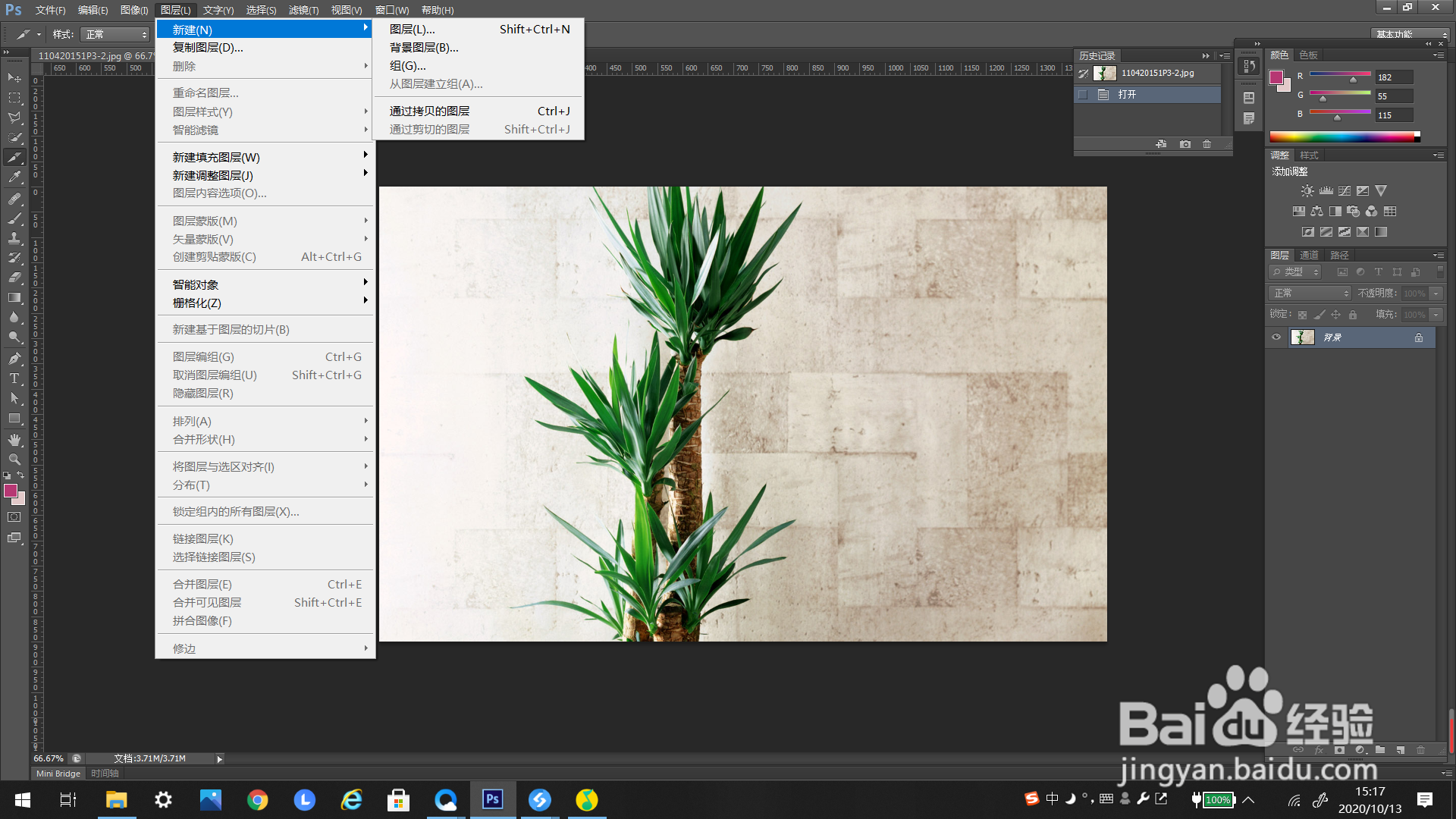Open the 样式 dropdown in options bar
This screenshot has height=819, width=1456.
click(115, 35)
